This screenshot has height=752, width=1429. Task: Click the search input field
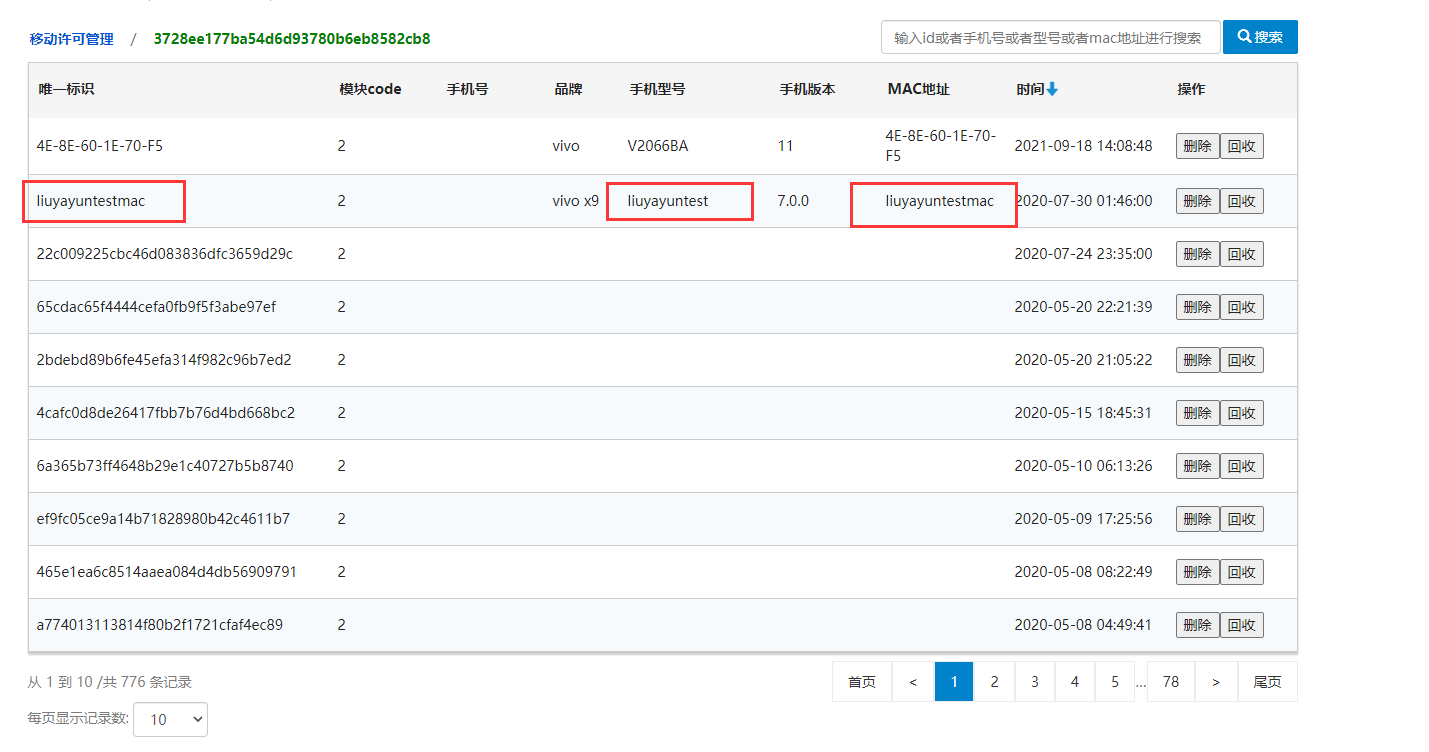tap(1050, 37)
